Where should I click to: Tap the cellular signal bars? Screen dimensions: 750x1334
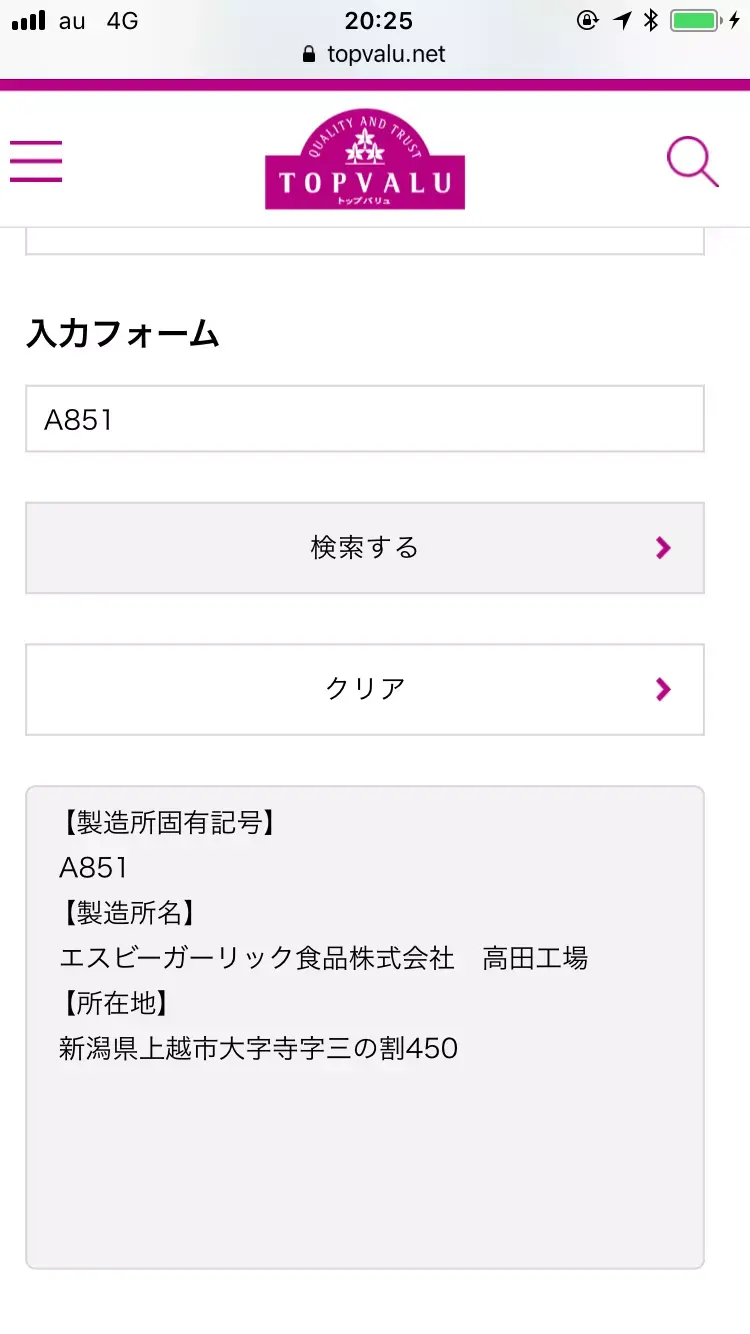coord(29,21)
